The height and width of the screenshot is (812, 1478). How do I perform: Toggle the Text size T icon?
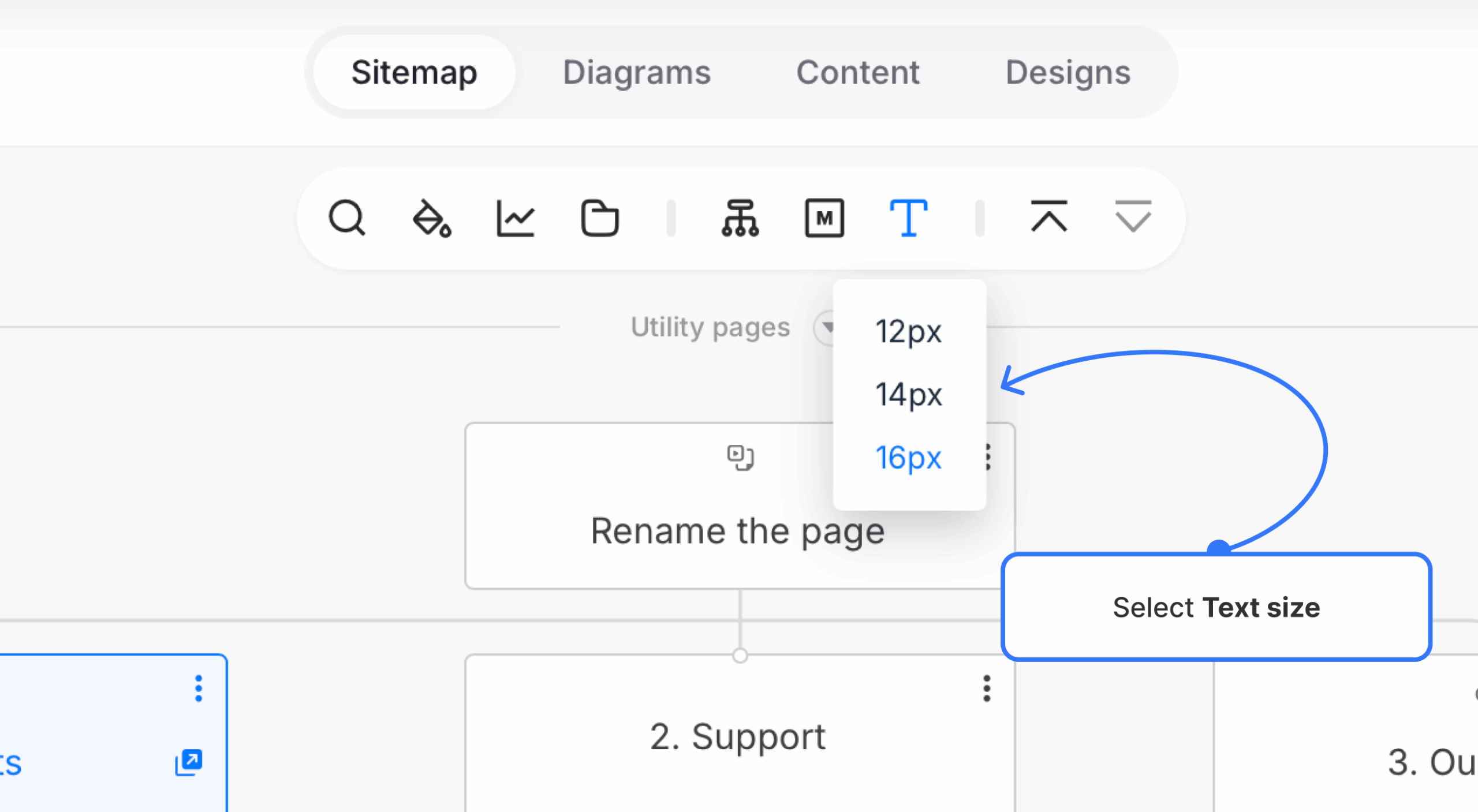pos(909,218)
